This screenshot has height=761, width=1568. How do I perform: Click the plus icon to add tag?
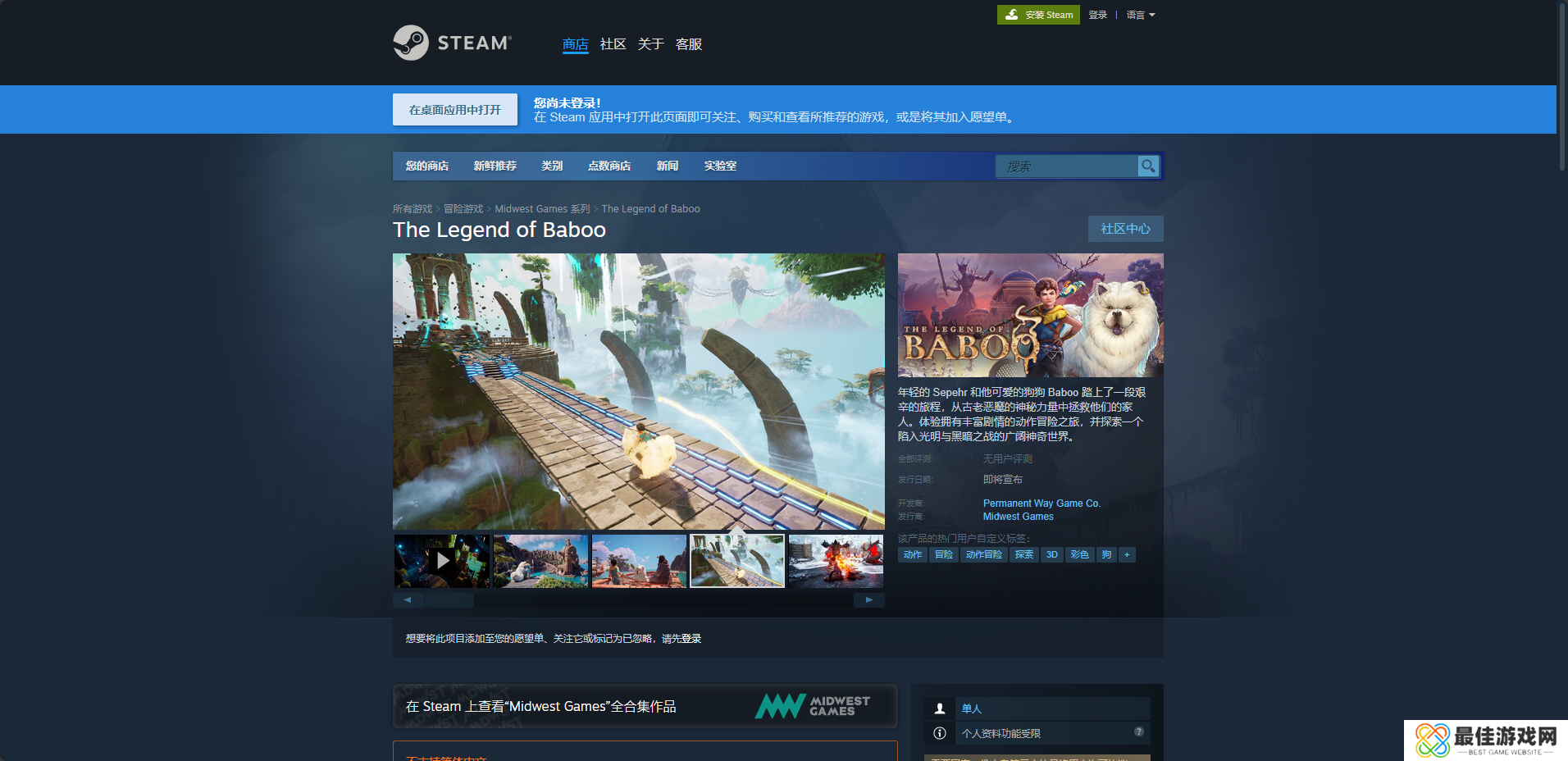pyautogui.click(x=1127, y=555)
